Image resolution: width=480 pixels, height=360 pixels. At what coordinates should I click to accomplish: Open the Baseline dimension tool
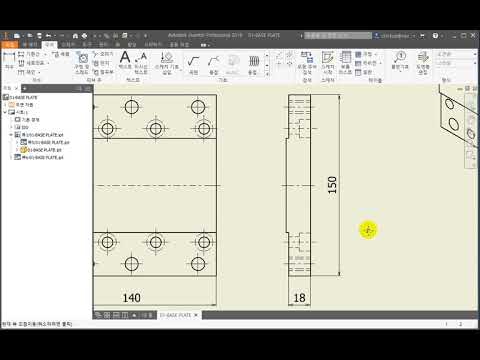point(29,54)
